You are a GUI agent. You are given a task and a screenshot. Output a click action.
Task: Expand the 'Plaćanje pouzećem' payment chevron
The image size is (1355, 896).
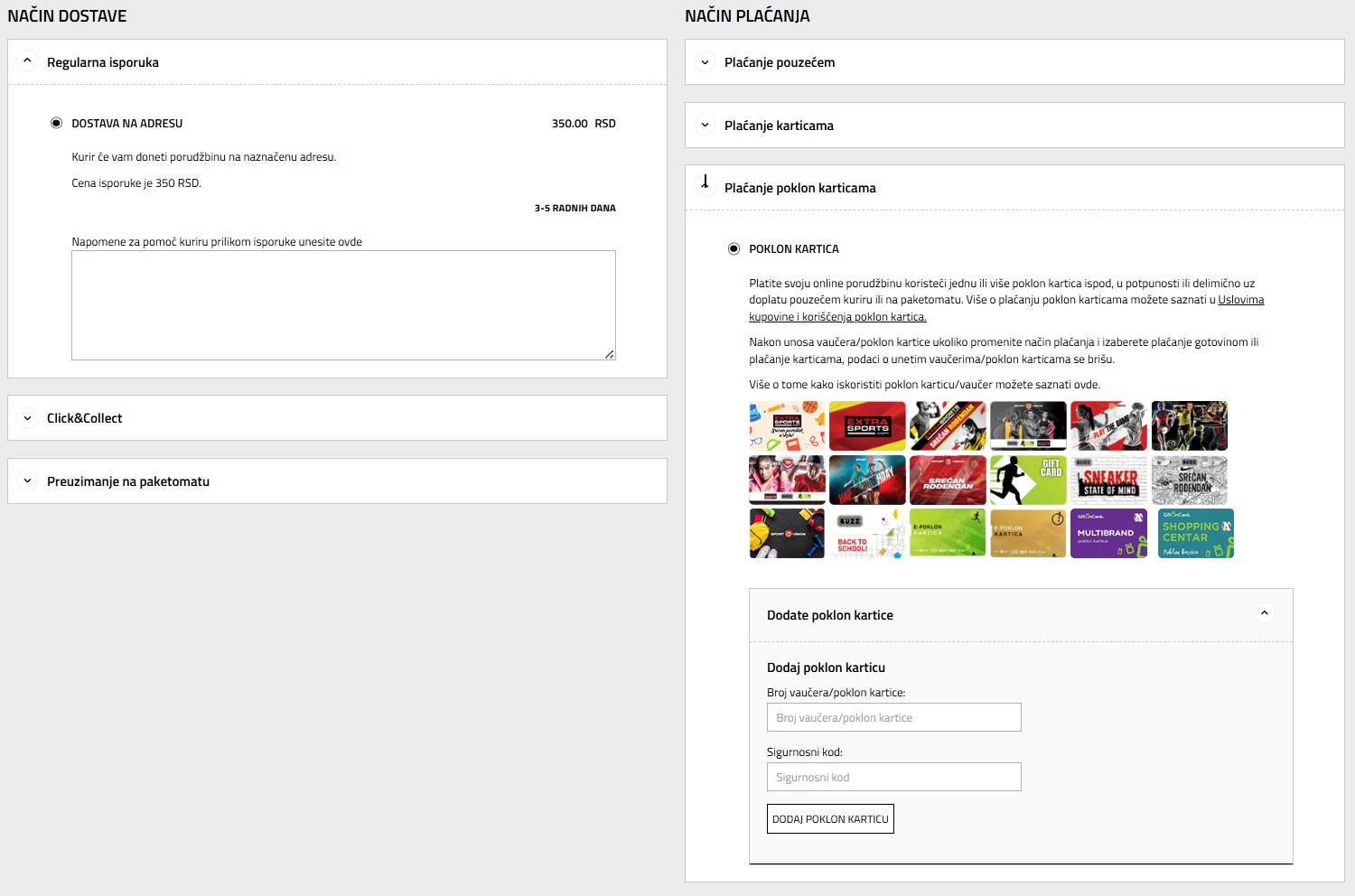point(706,62)
